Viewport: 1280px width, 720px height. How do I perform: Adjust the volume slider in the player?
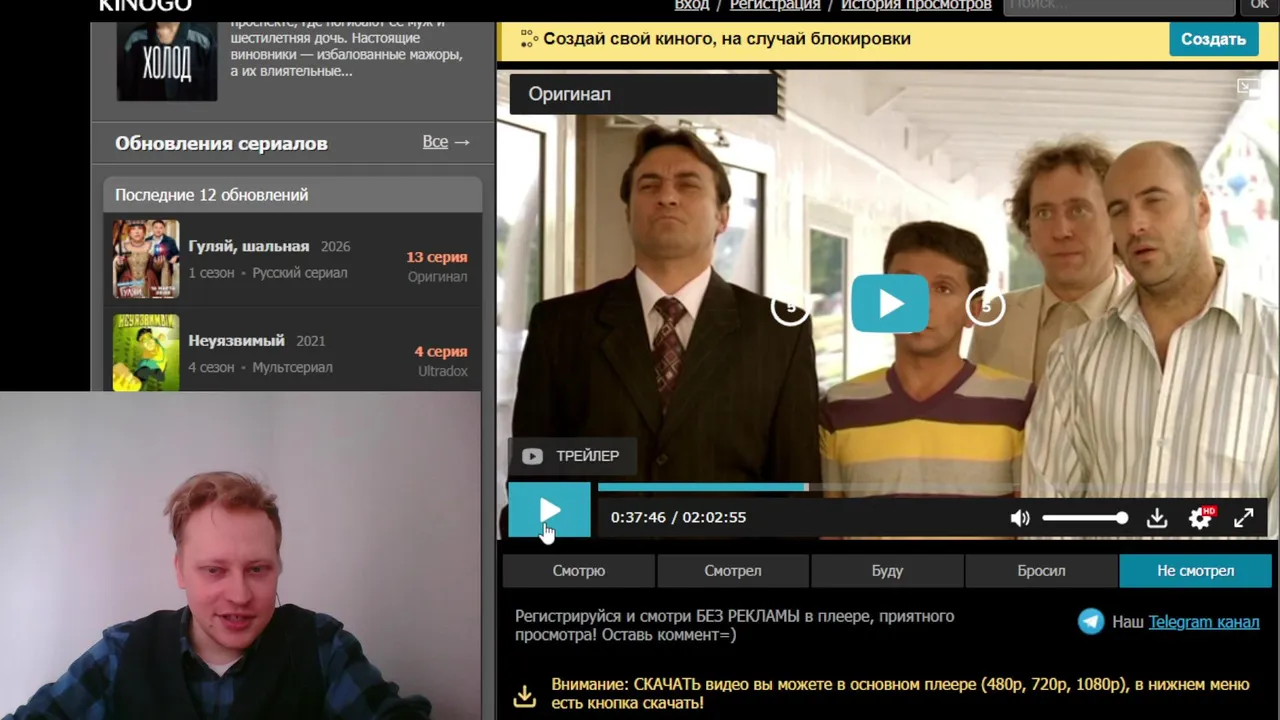coord(1085,518)
